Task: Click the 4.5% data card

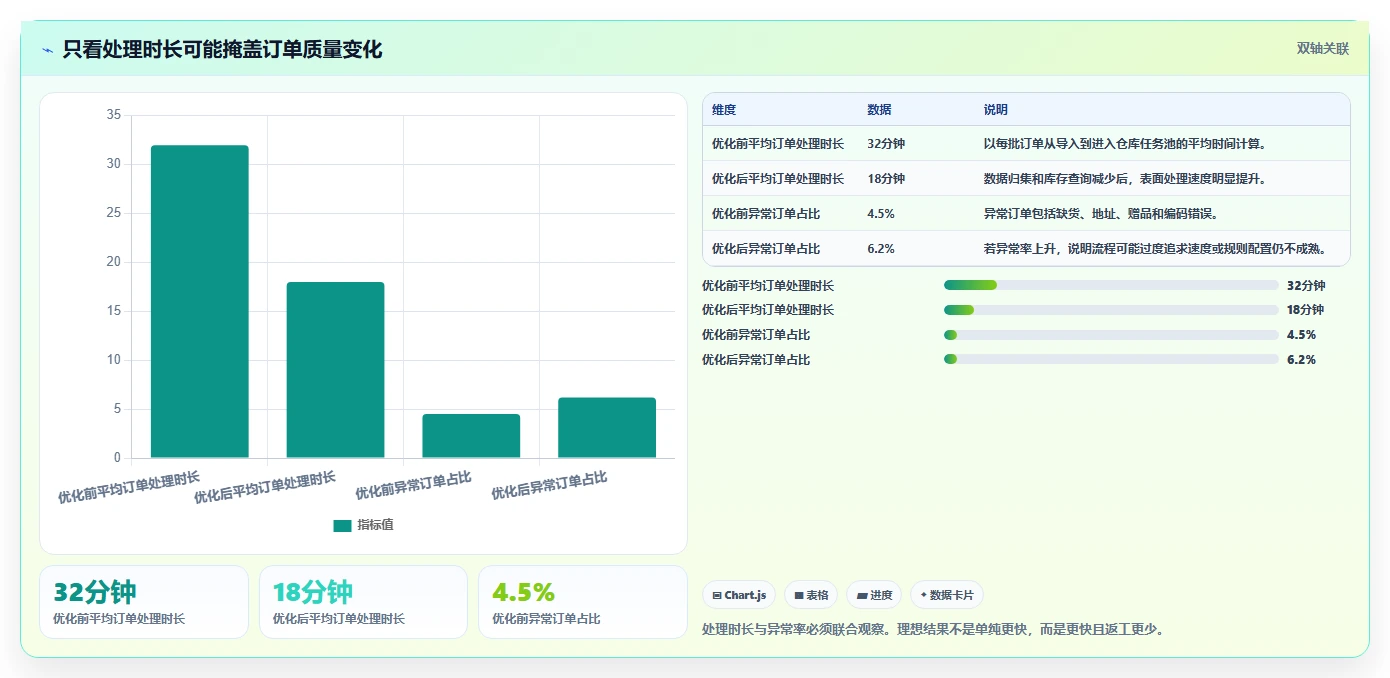Action: click(x=583, y=602)
